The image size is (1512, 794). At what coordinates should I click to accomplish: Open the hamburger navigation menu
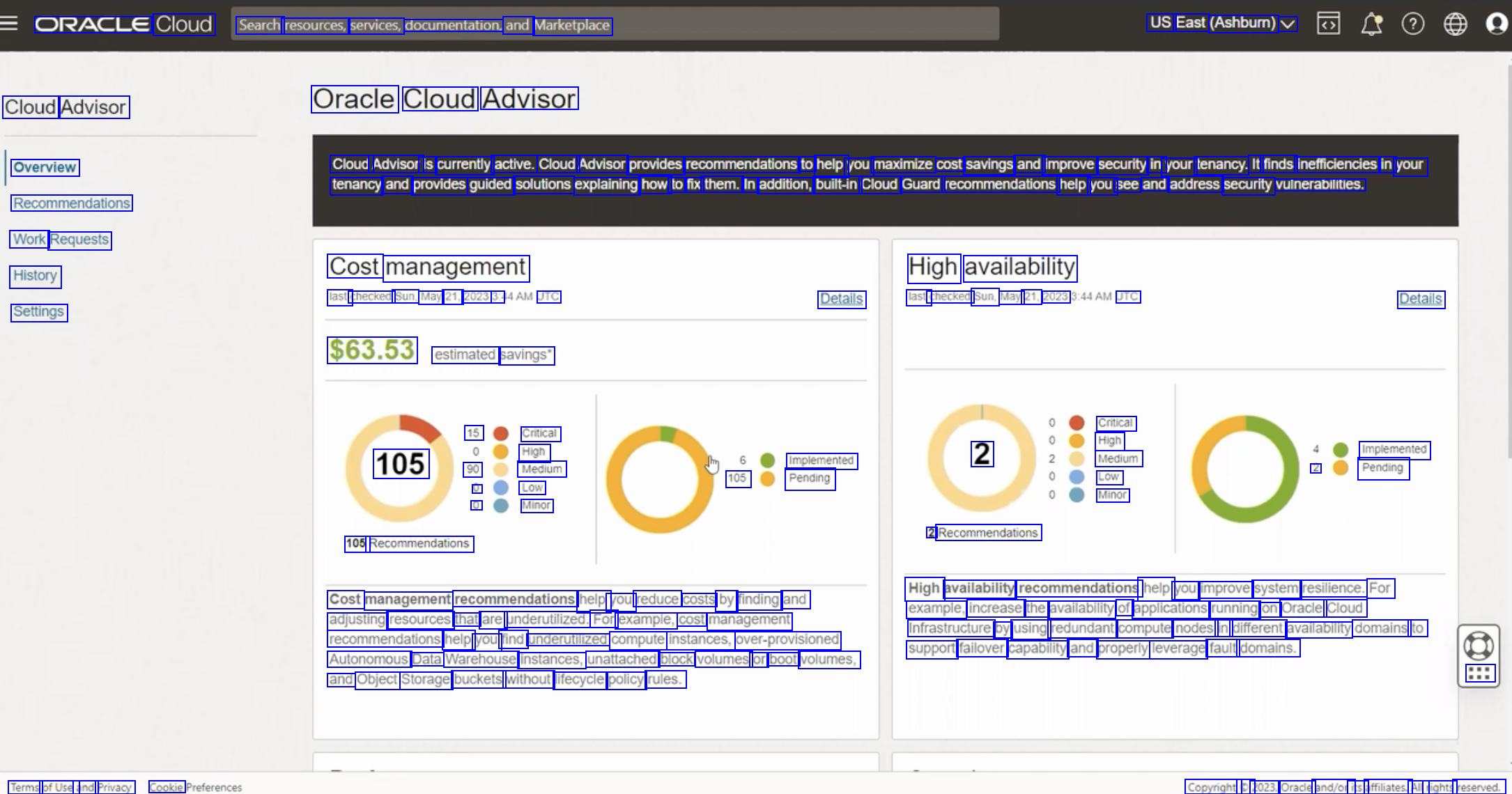(x=9, y=24)
